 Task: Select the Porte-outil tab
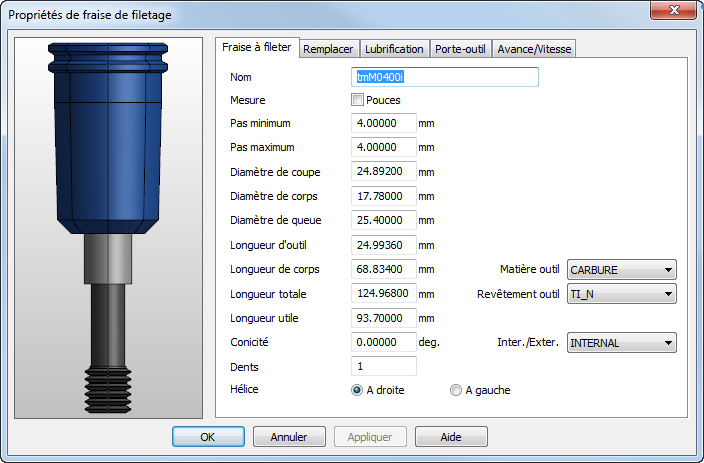point(460,49)
